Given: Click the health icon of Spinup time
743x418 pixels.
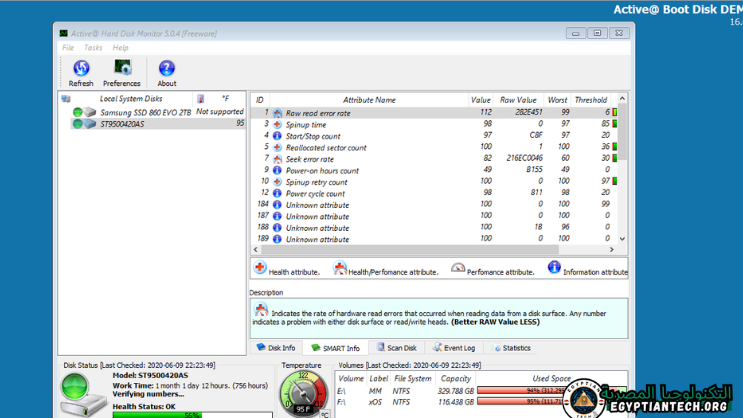Looking at the screenshot, I should (278, 124).
